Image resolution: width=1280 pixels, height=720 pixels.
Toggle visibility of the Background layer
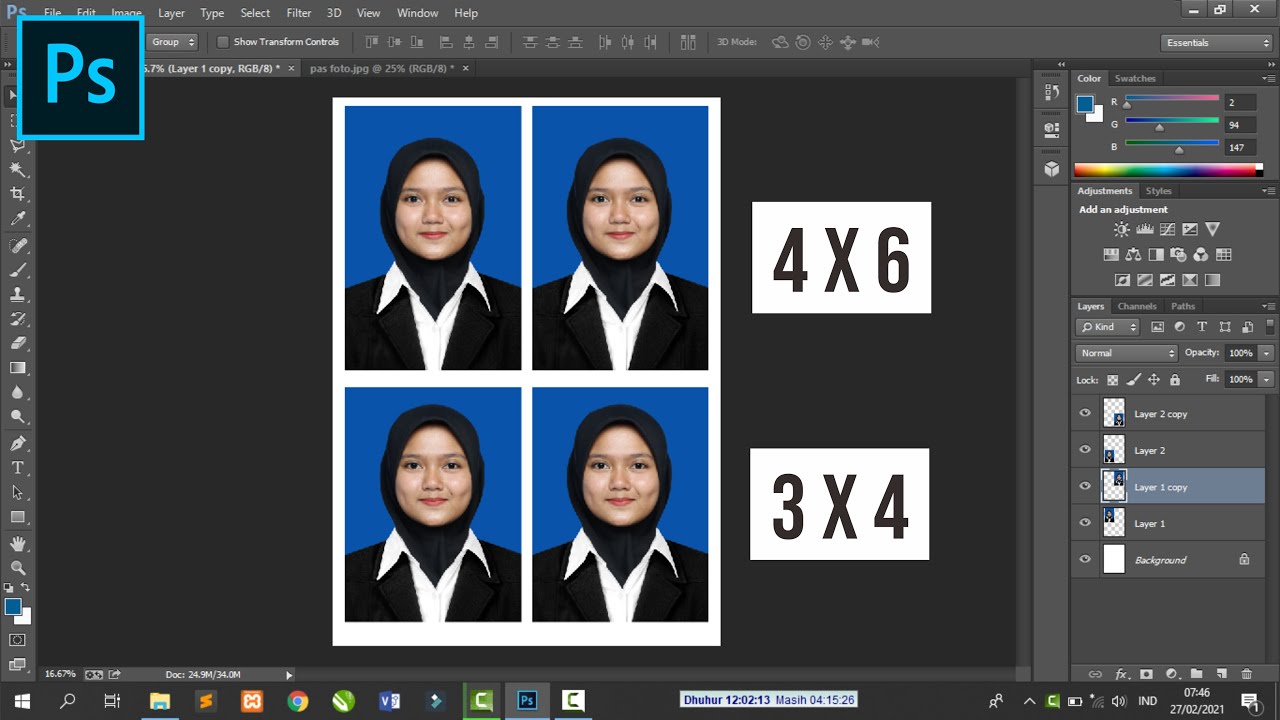click(1085, 560)
